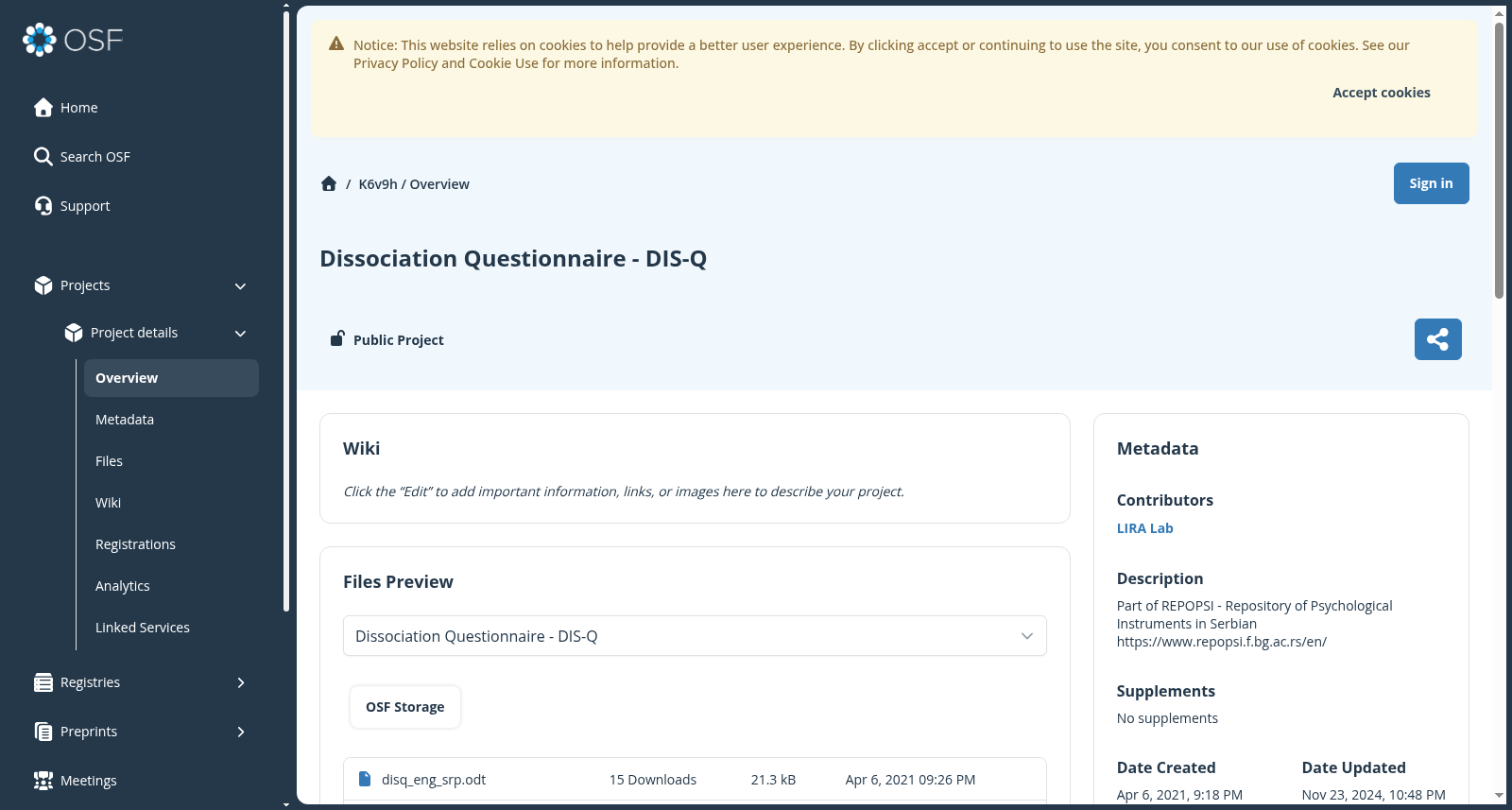Open the Files Preview project dropdown
Image resolution: width=1512 pixels, height=810 pixels.
tap(695, 636)
